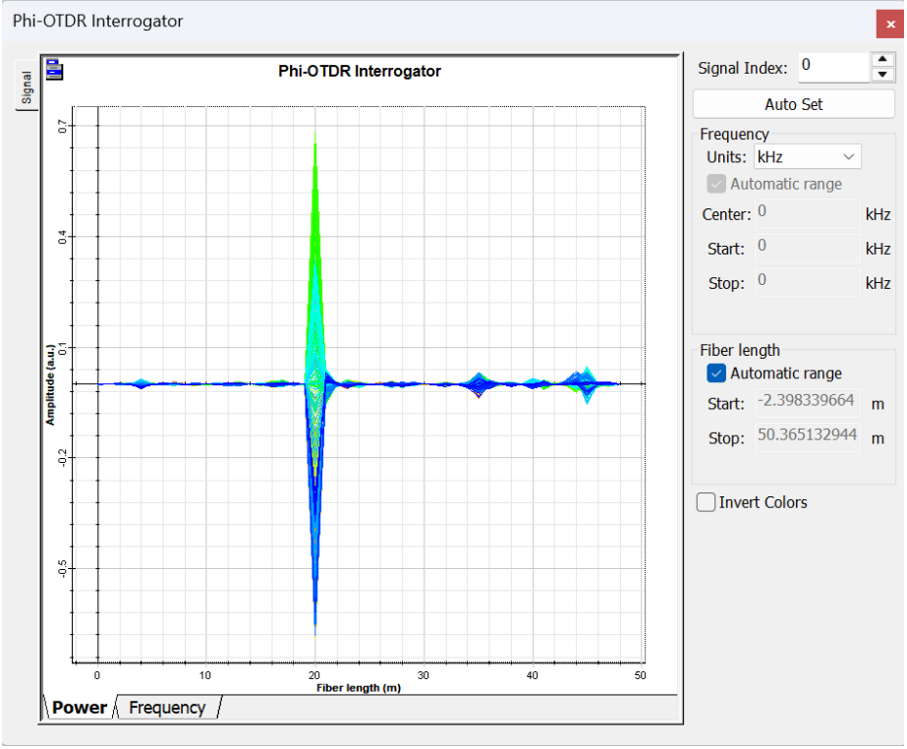907x749 pixels.
Task: Close the Phi-OTDR Interrogator window
Action: (x=890, y=23)
